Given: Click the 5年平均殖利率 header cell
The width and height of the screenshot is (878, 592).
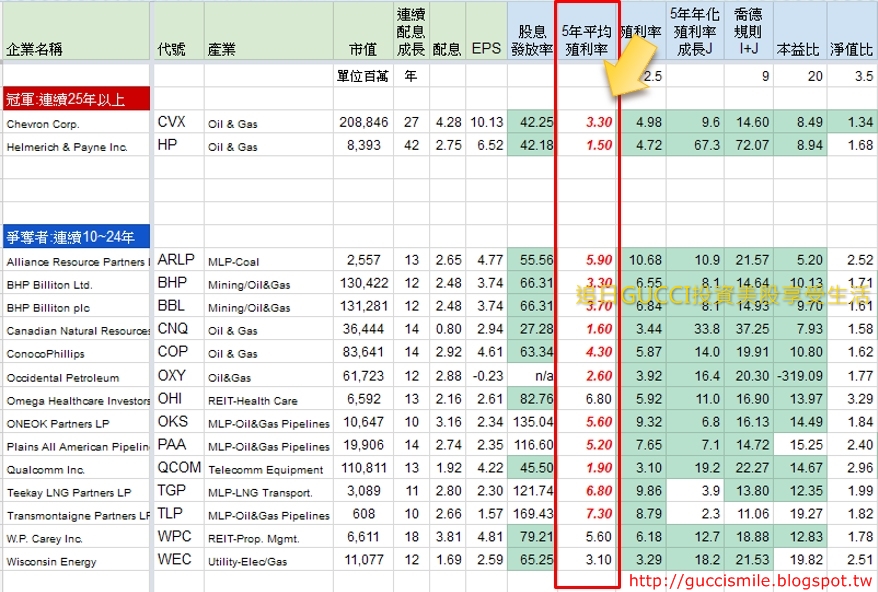Looking at the screenshot, I should pyautogui.click(x=587, y=31).
